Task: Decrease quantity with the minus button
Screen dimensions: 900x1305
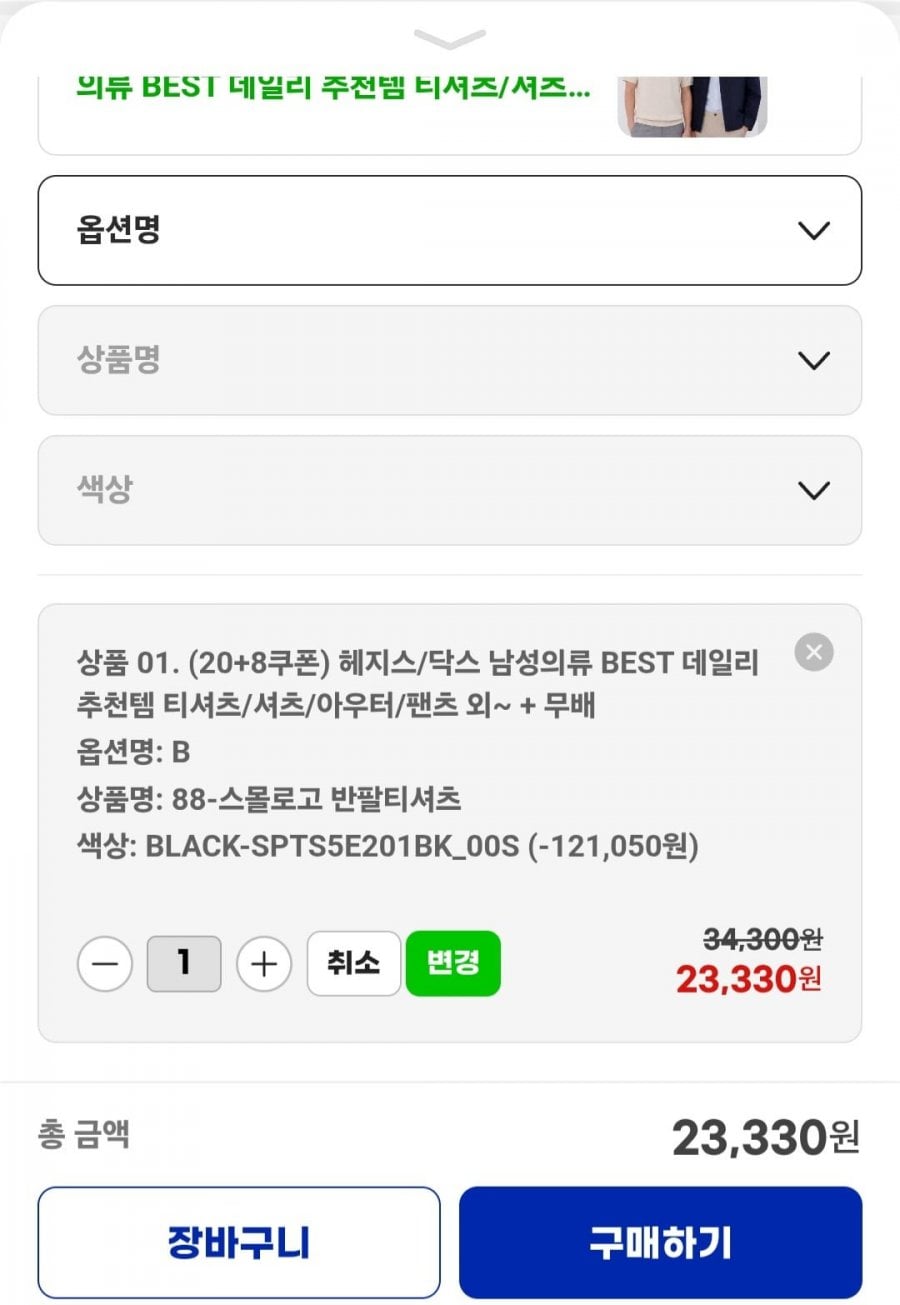Action: pyautogui.click(x=104, y=964)
